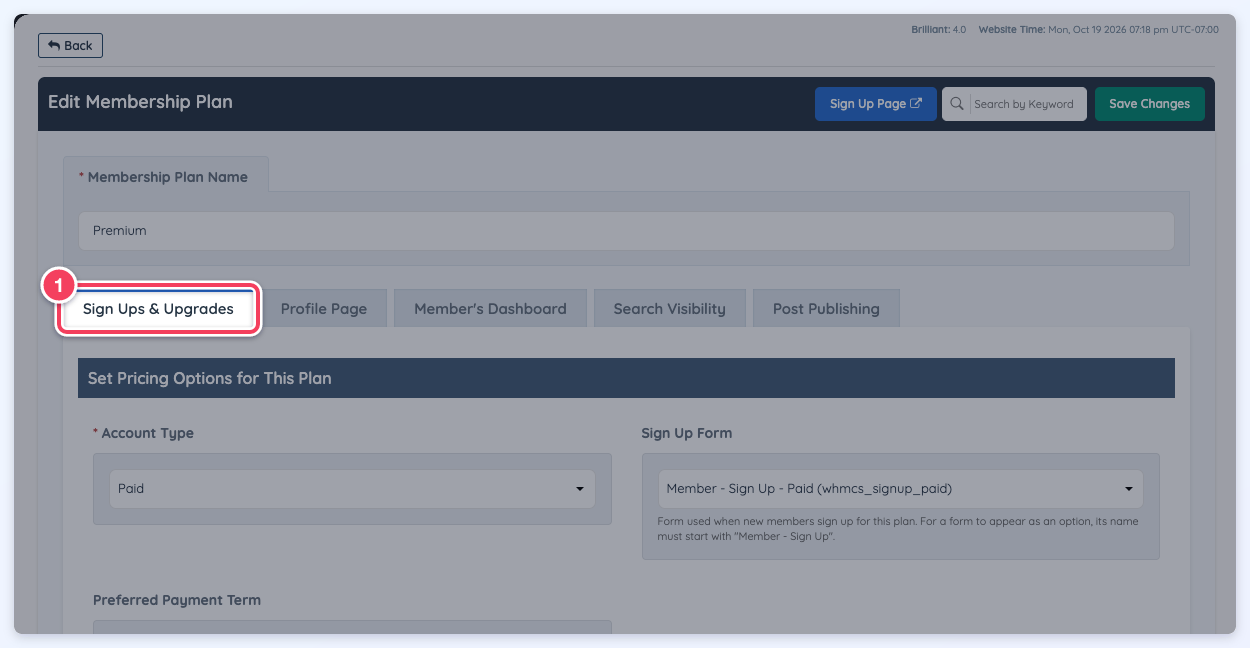Click the Preferred Payment Term label
Image resolution: width=1250 pixels, height=648 pixels.
point(177,600)
